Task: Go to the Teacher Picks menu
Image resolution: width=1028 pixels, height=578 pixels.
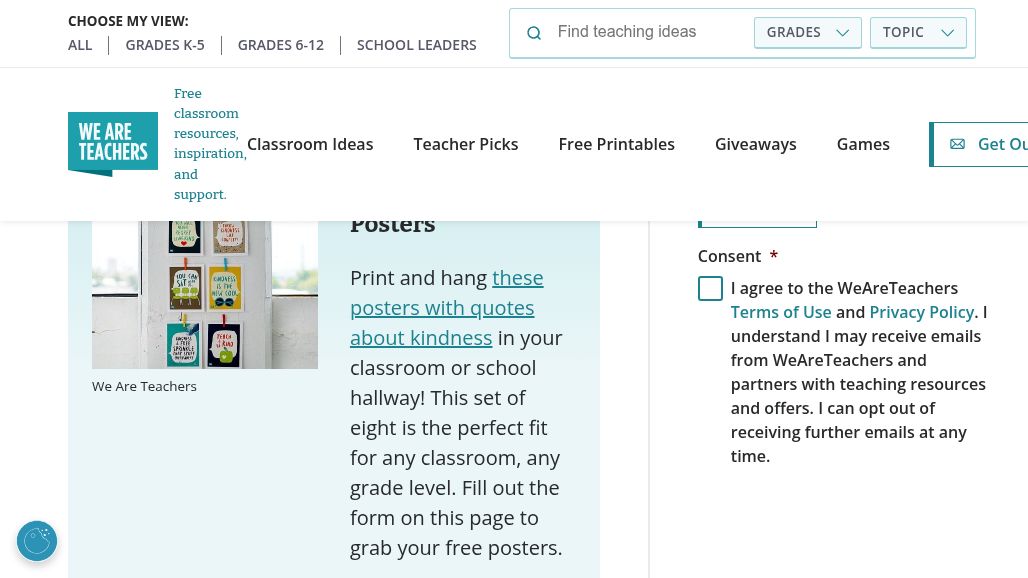Action: coord(466,144)
